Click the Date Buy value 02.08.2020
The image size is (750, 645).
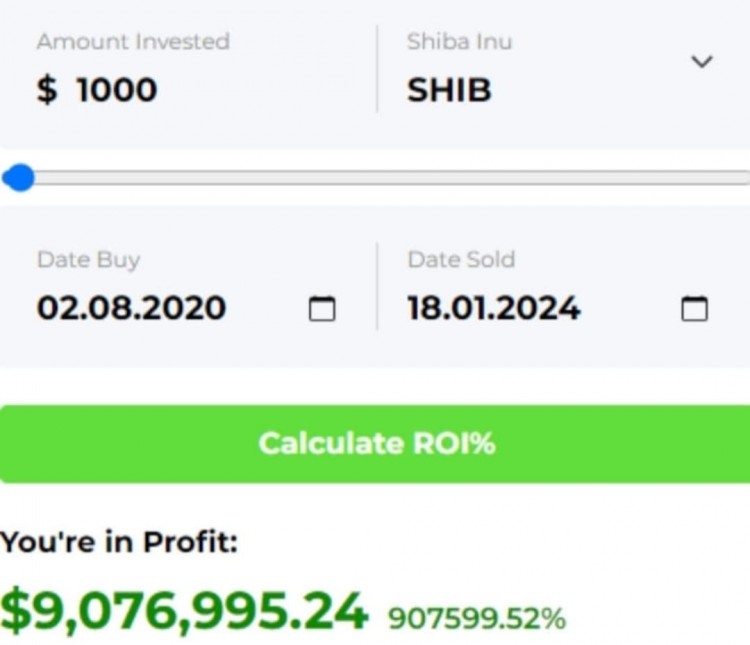pos(132,307)
